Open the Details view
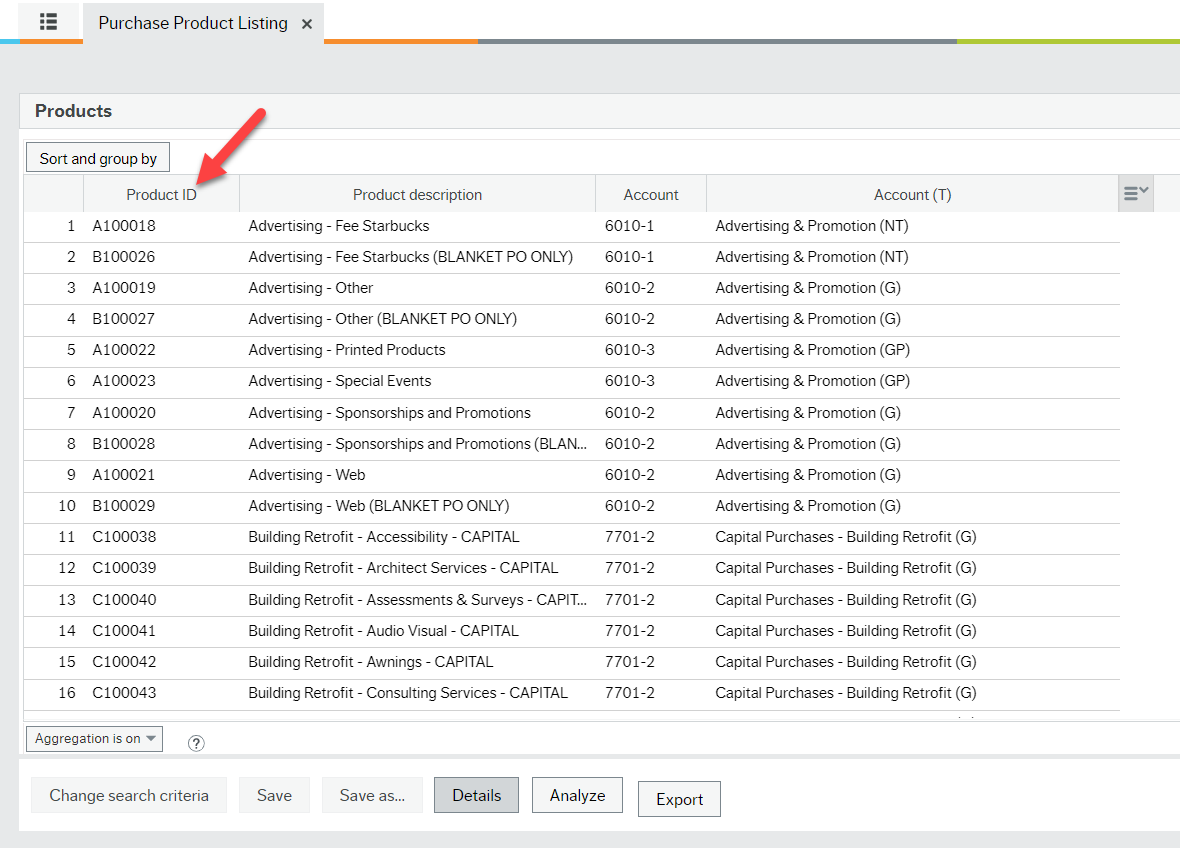 point(476,795)
